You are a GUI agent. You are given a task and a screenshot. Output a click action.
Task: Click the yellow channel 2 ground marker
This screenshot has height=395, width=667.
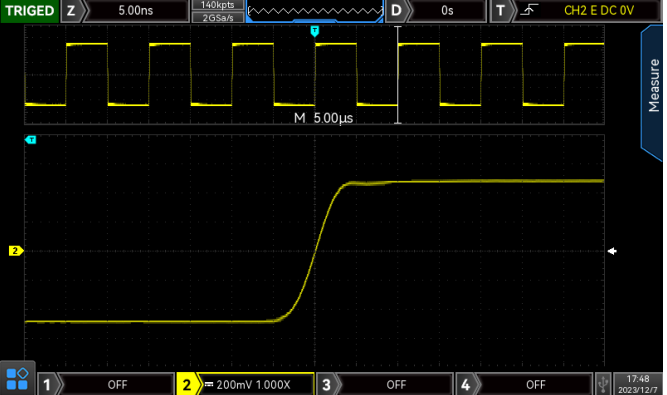pos(16,251)
